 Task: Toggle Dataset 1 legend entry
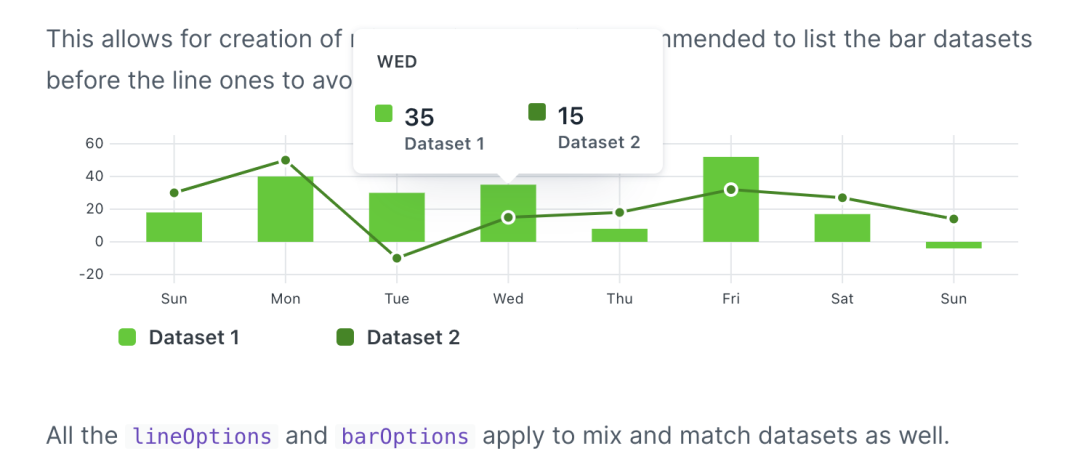(179, 337)
